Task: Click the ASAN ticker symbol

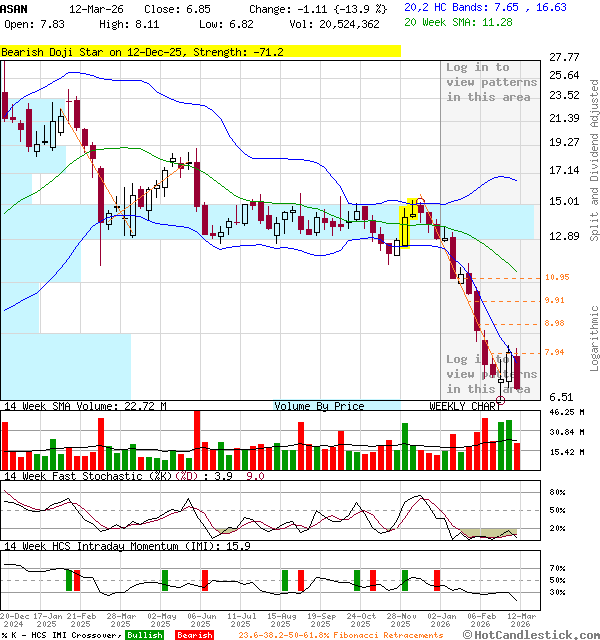Action: pyautogui.click(x=14, y=9)
